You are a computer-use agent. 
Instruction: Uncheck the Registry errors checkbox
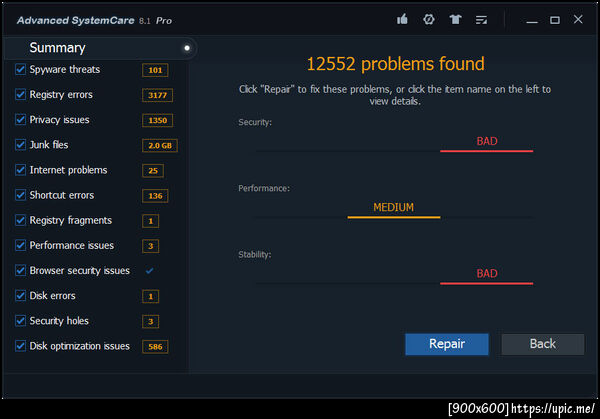click(x=20, y=95)
